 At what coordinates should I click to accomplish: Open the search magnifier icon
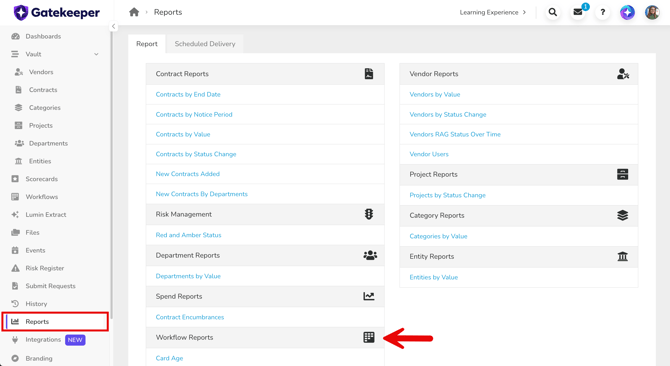(x=552, y=12)
